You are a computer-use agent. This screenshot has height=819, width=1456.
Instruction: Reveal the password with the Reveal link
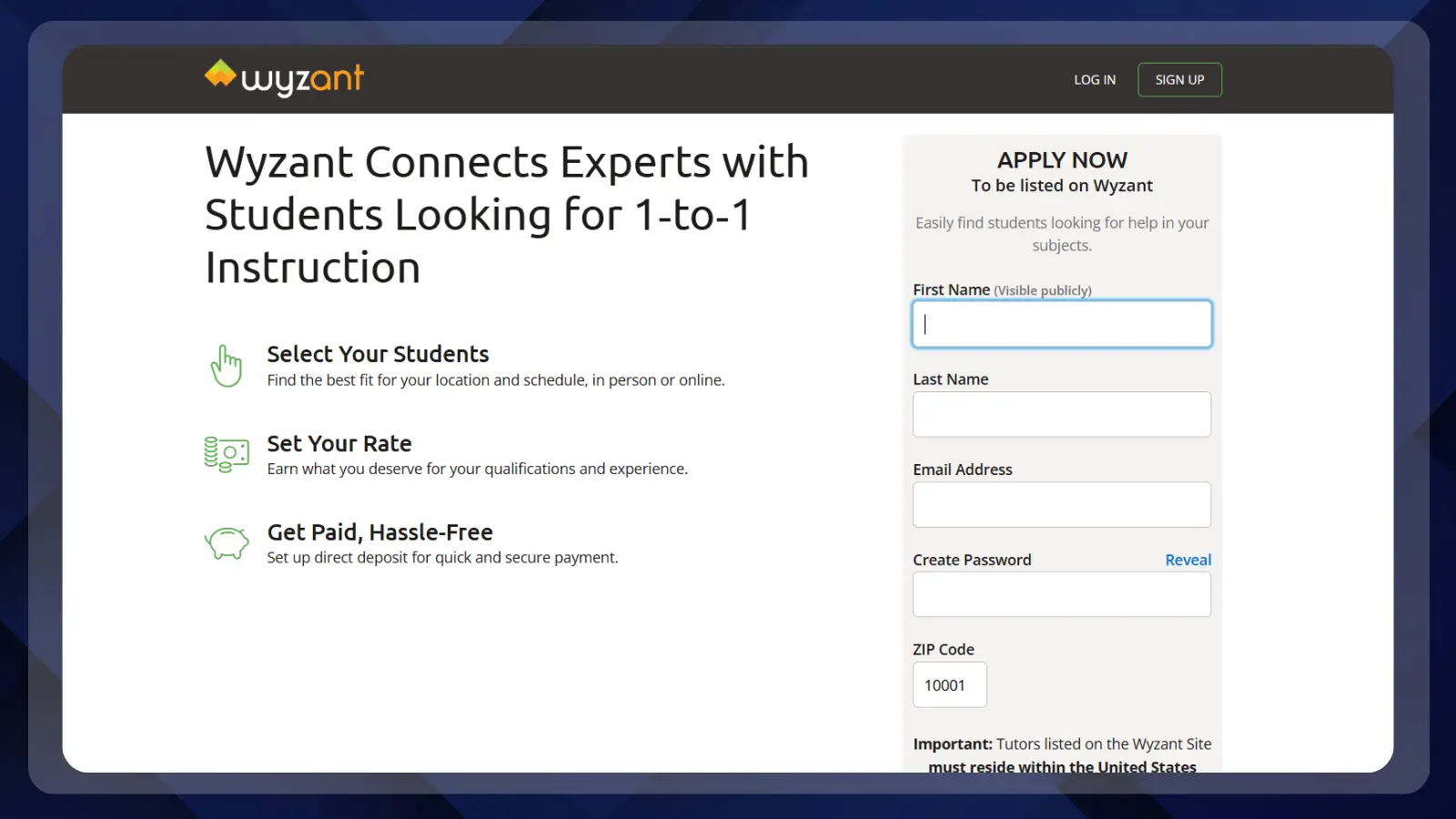1188,560
